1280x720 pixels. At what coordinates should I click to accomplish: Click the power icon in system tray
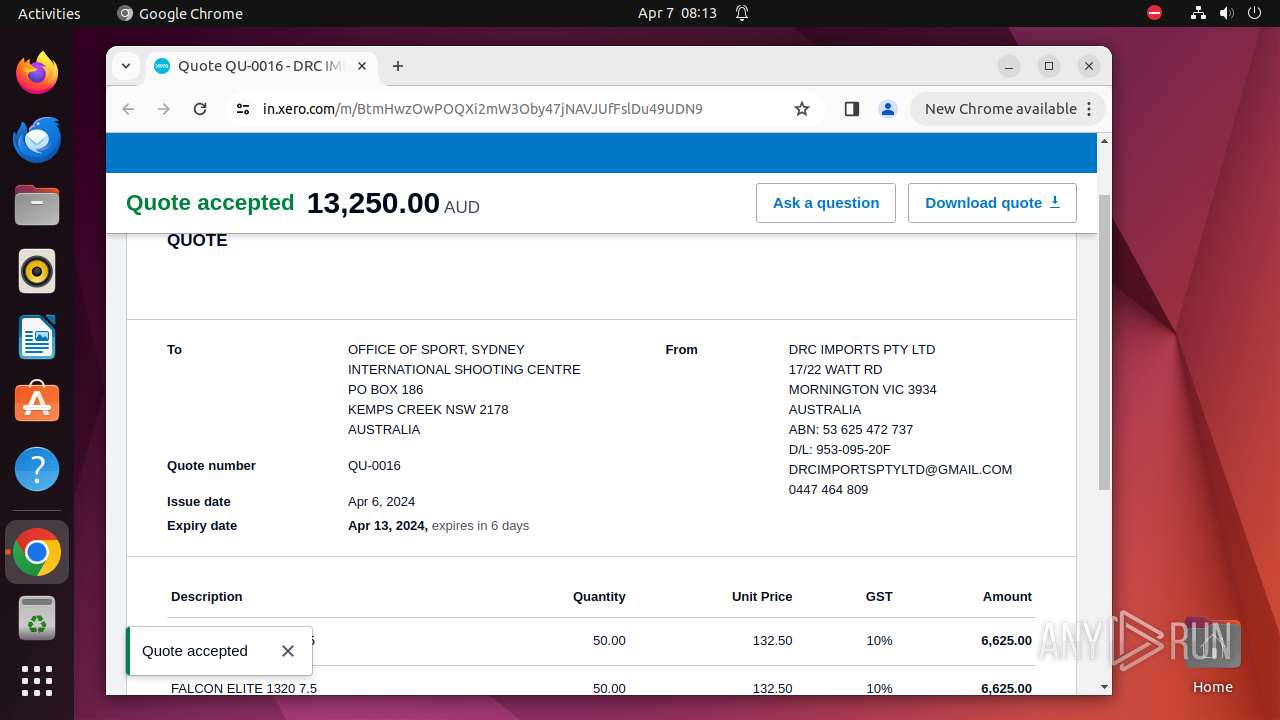(1255, 13)
